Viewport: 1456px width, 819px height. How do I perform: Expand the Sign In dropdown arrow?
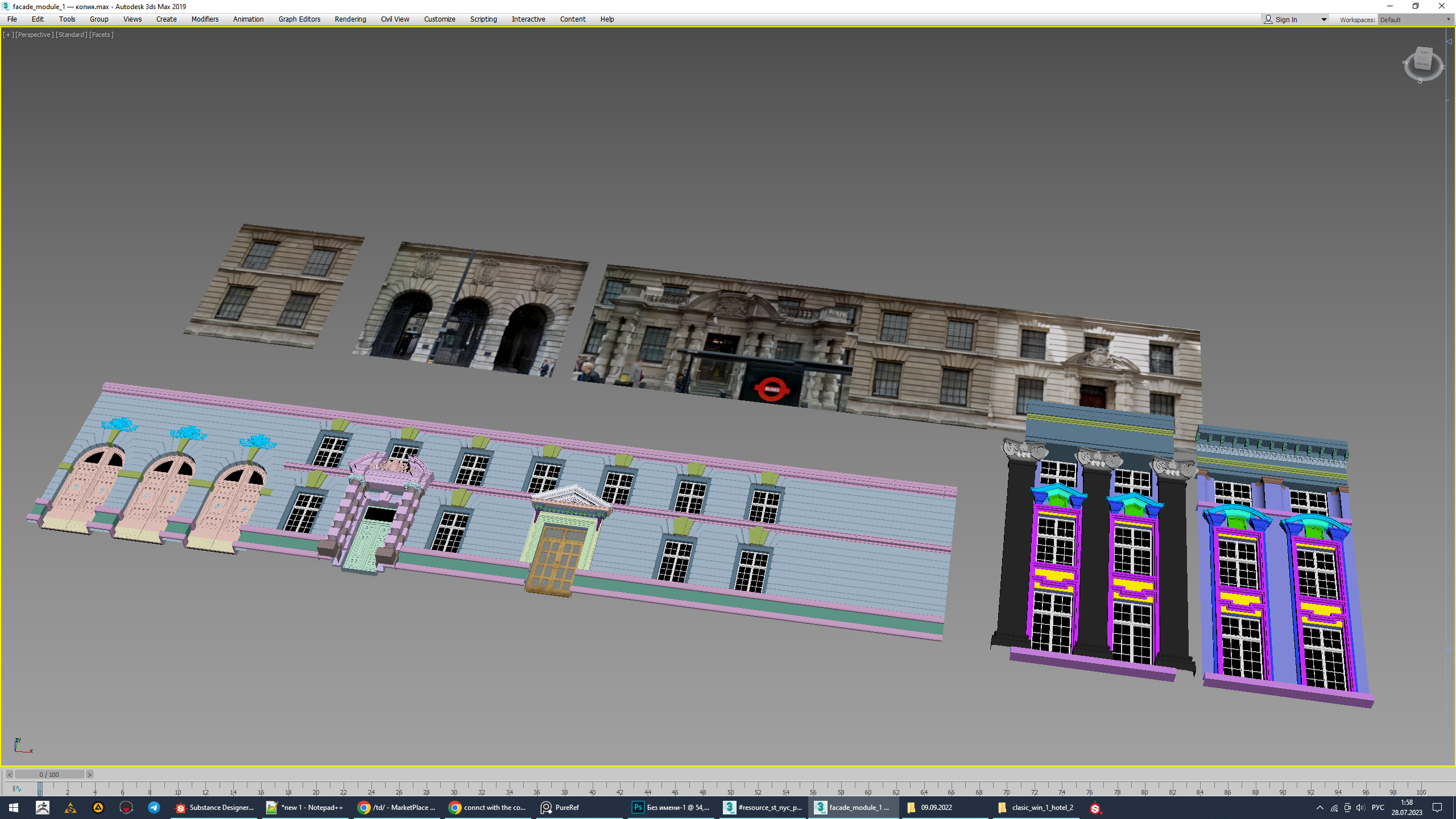tap(1323, 19)
